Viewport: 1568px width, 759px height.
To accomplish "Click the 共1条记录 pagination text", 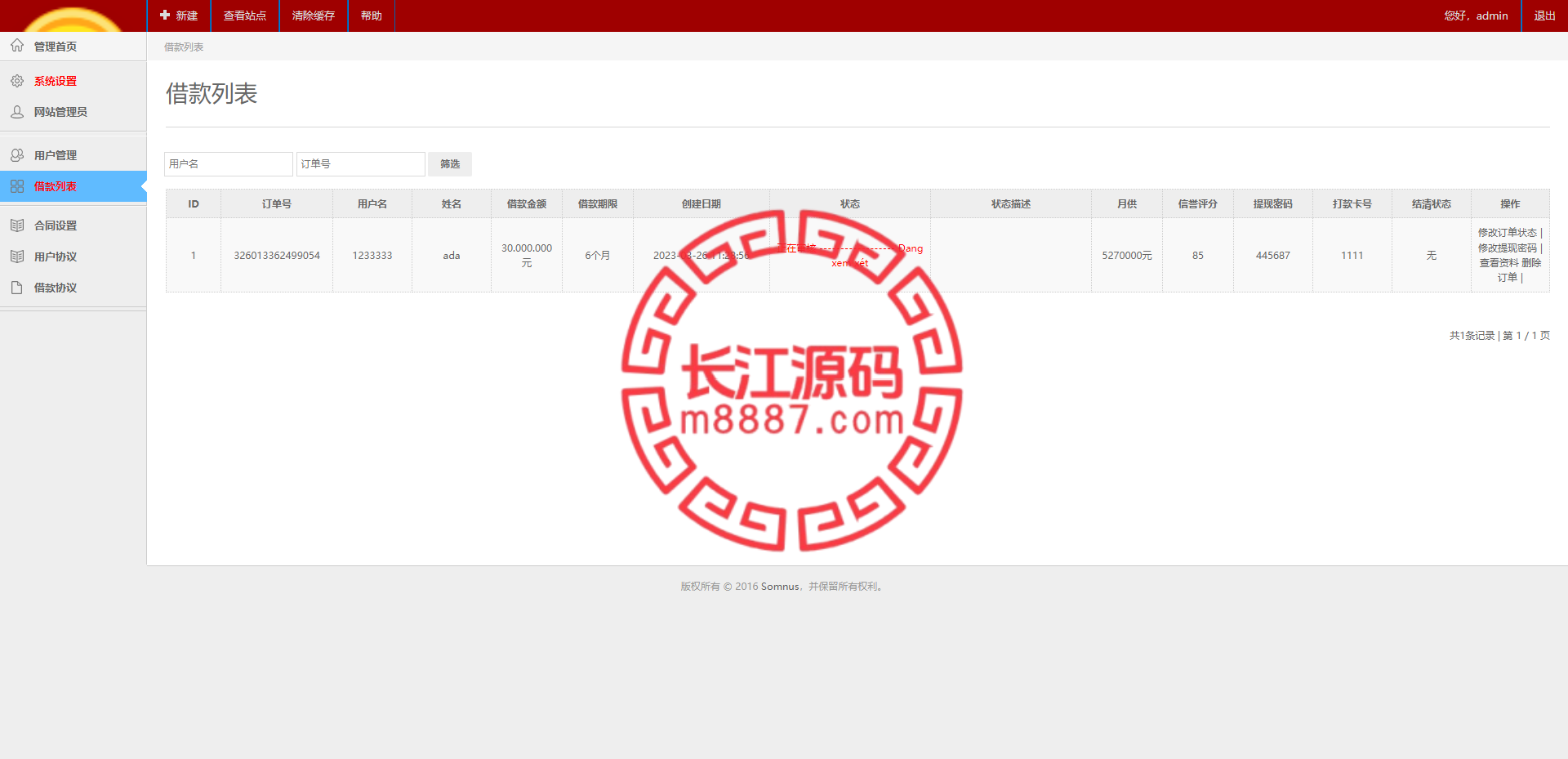I will coord(1472,336).
